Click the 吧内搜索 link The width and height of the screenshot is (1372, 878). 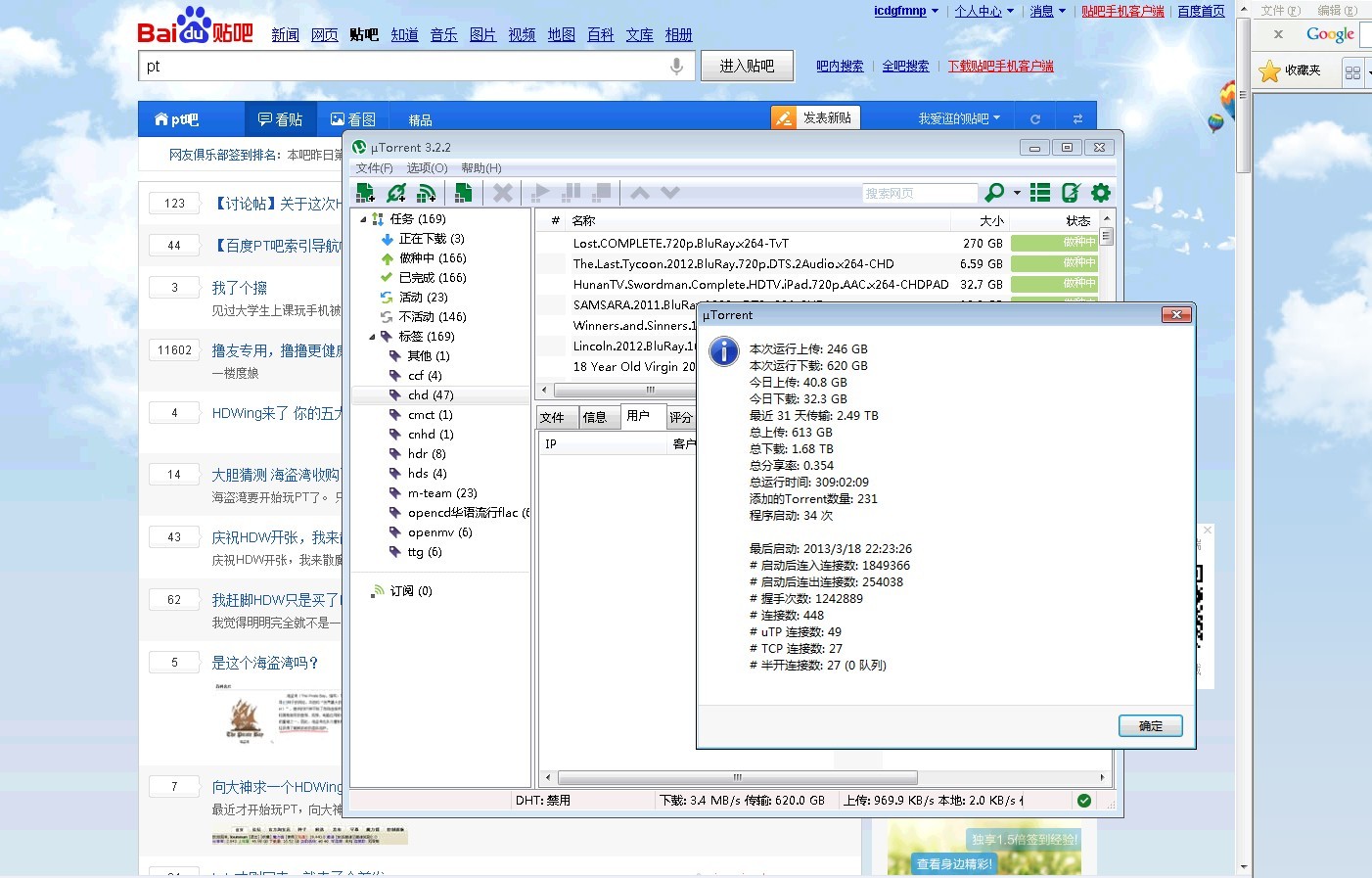[x=840, y=67]
